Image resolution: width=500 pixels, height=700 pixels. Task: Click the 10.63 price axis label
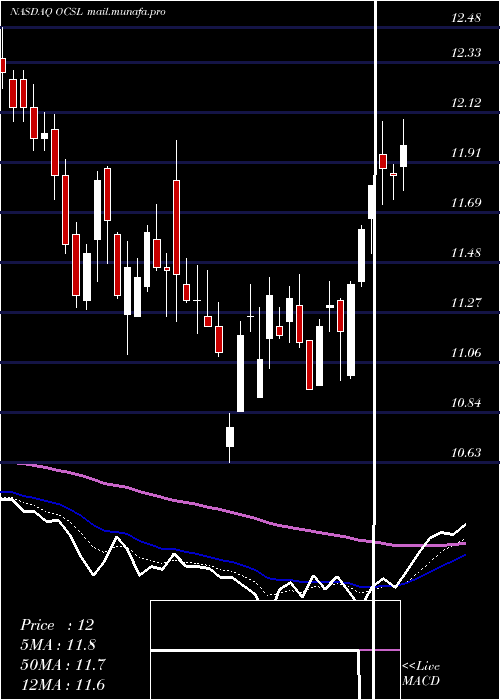[466, 453]
